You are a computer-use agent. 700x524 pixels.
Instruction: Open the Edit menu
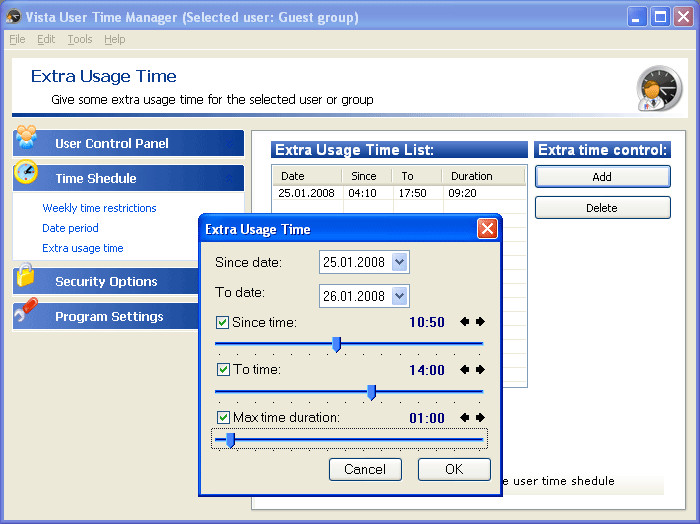pyautogui.click(x=46, y=39)
